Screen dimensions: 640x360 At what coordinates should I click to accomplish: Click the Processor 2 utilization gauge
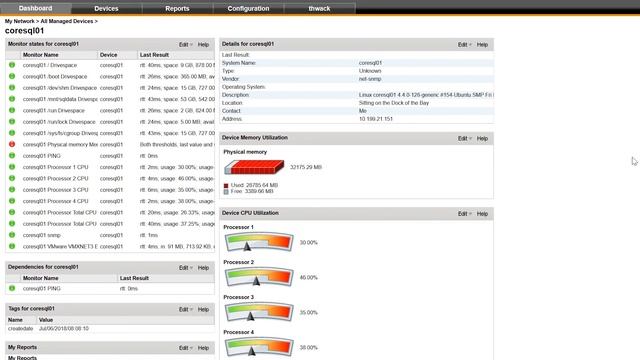(259, 277)
